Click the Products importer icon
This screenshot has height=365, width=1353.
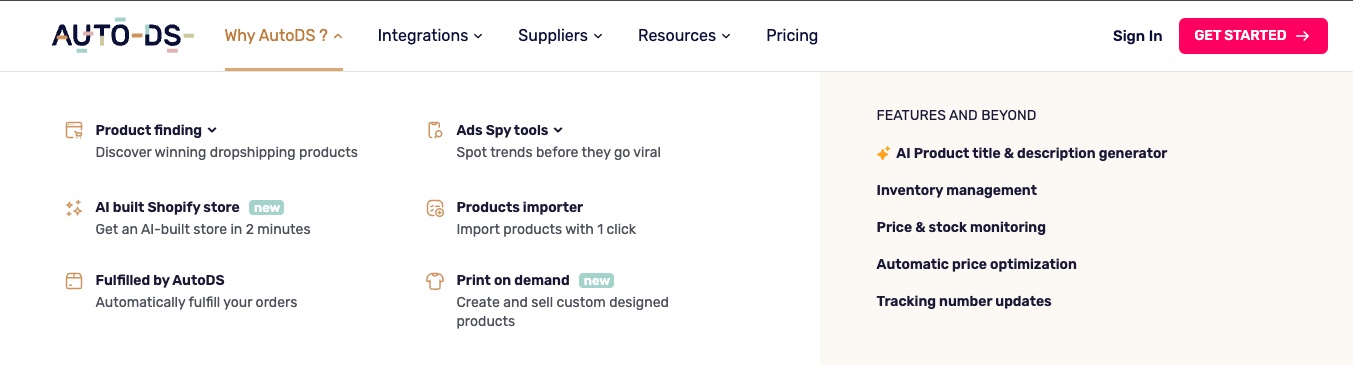(x=435, y=208)
